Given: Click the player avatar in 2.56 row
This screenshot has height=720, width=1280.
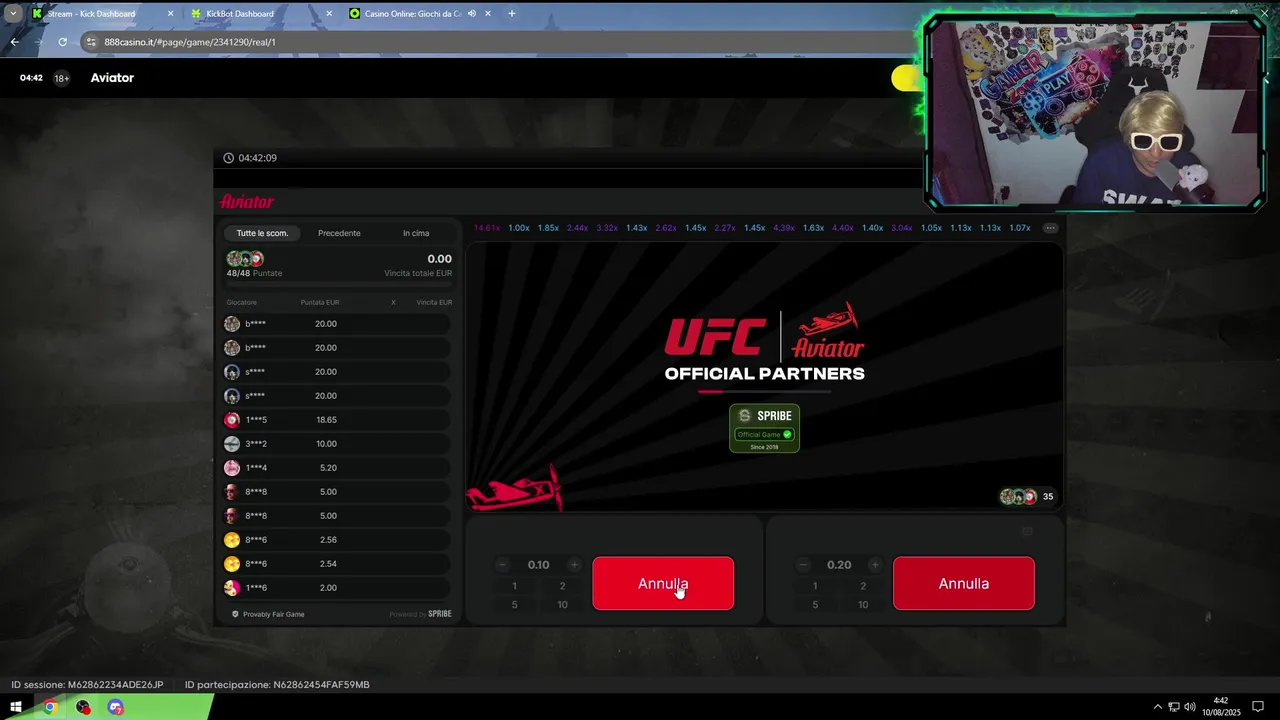Looking at the screenshot, I should pyautogui.click(x=232, y=540).
